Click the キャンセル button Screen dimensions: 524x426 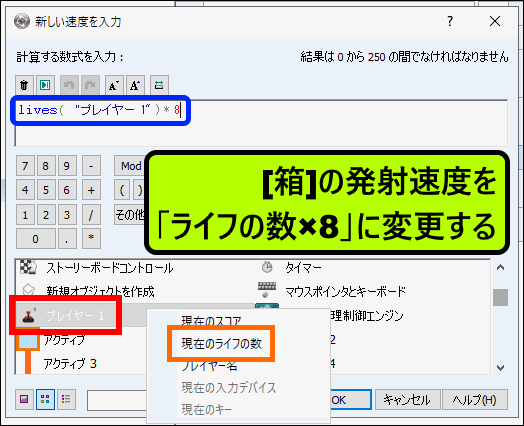click(x=407, y=400)
